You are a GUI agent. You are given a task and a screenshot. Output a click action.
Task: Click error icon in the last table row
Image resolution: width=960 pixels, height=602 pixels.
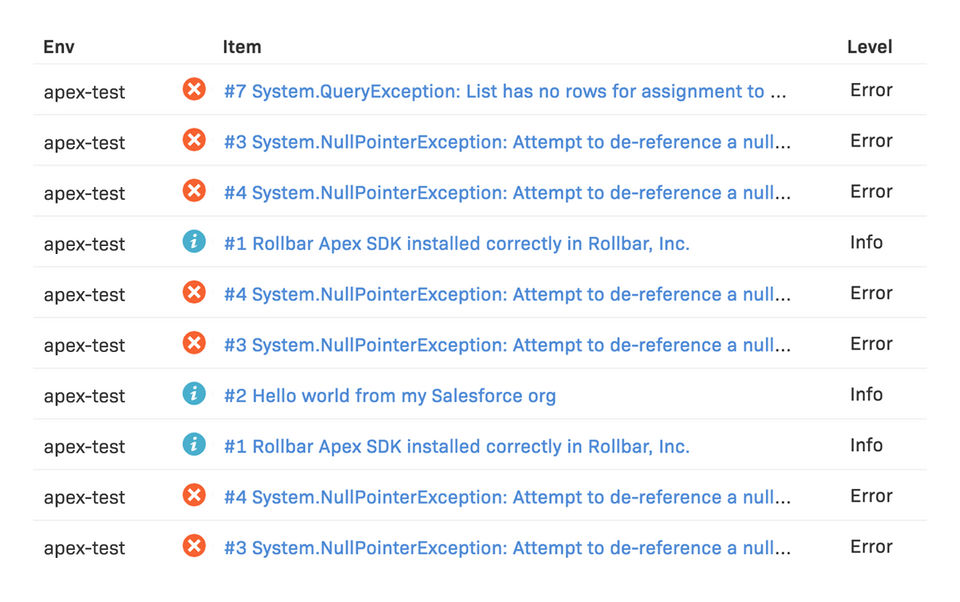(x=194, y=546)
